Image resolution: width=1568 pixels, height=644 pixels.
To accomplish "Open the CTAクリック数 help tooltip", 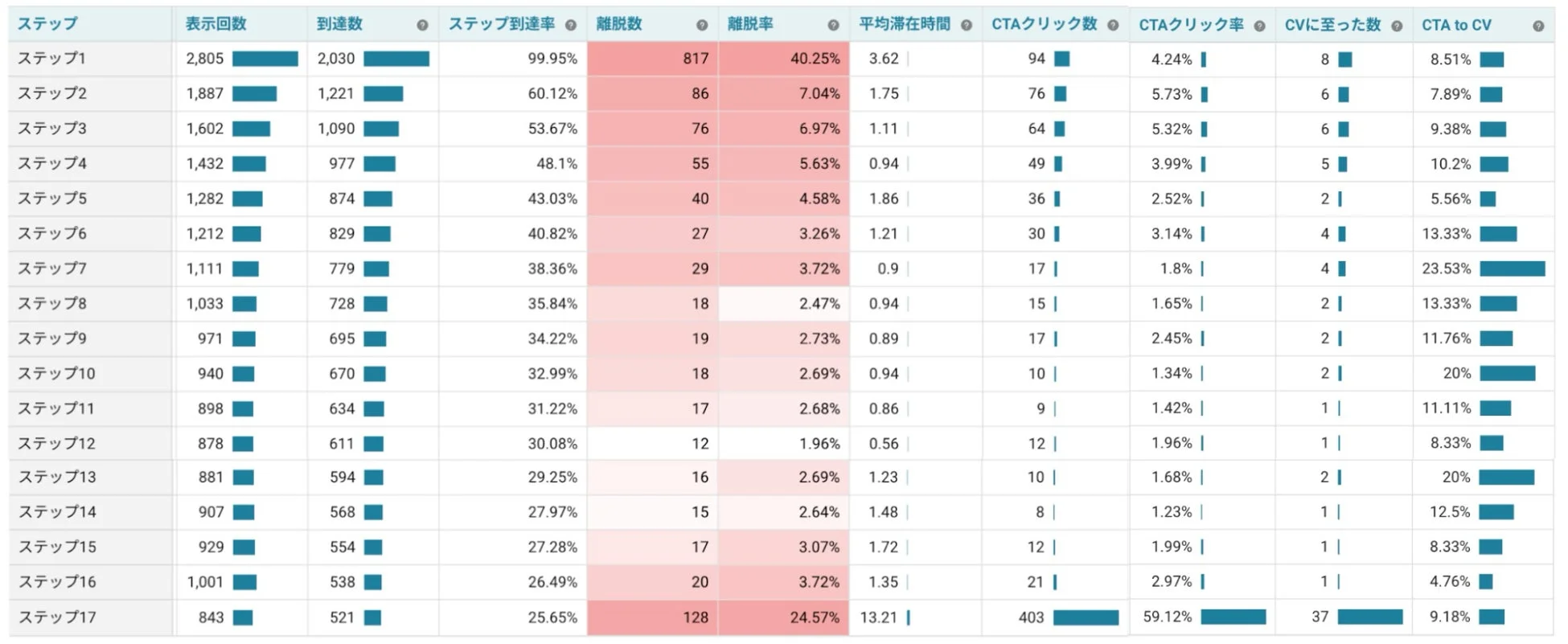I will (1114, 24).
